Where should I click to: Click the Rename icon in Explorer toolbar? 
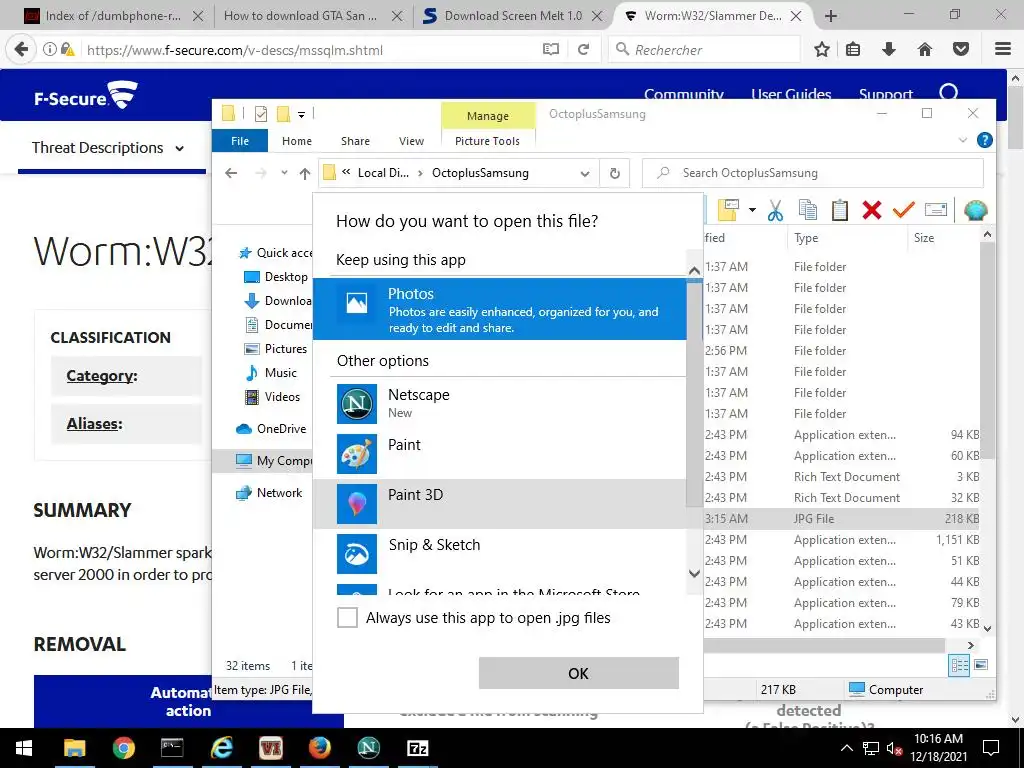click(x=936, y=210)
